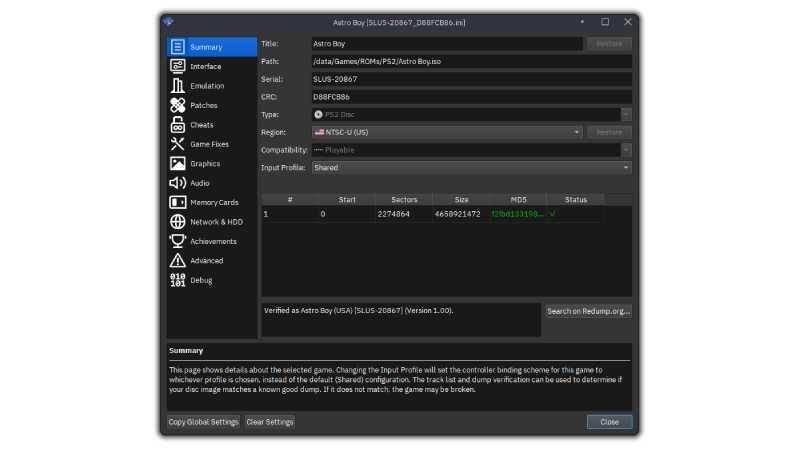This screenshot has height=450, width=800.
Task: Click Copy Global Settings button
Action: tap(204, 422)
